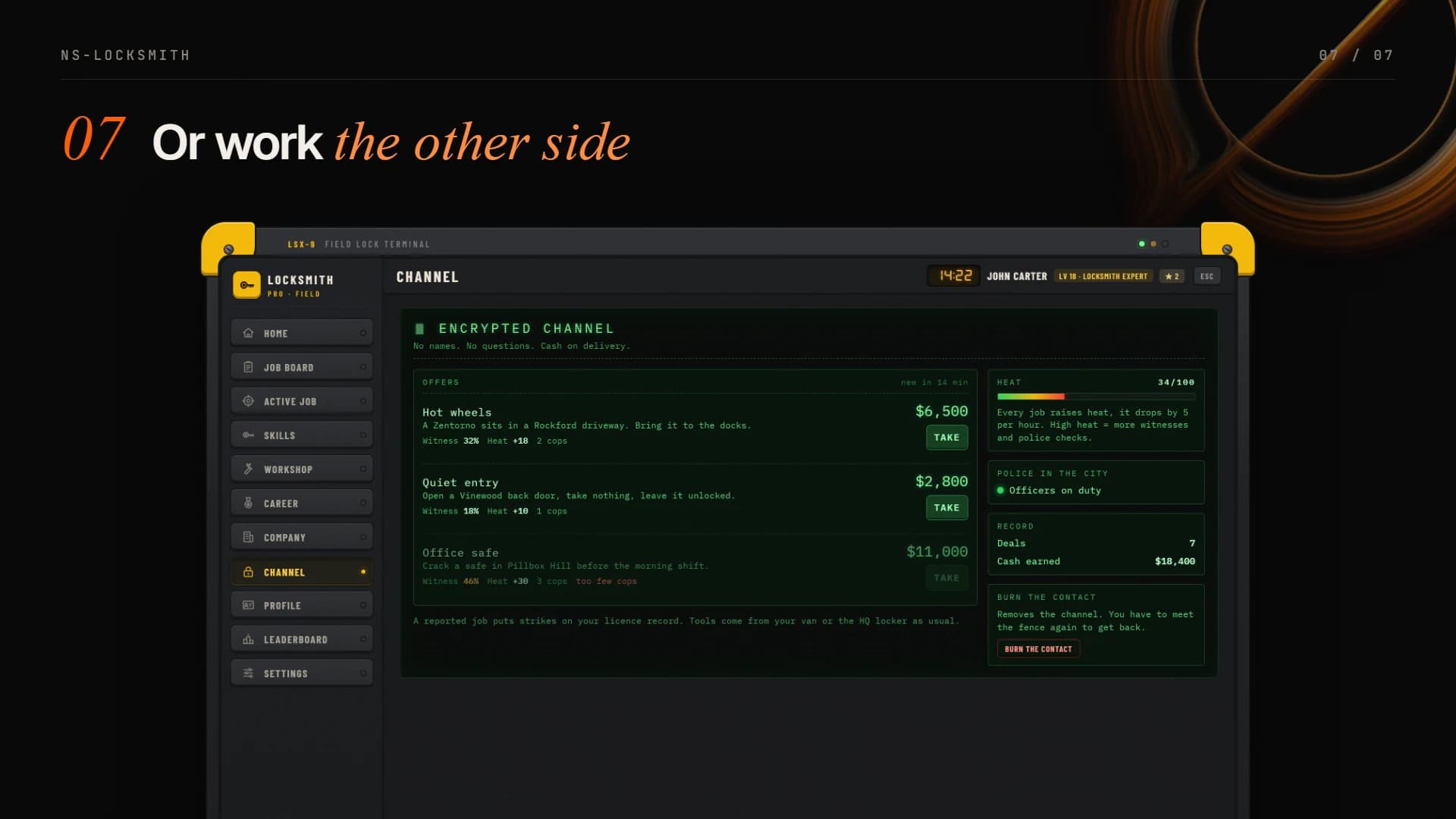Click the Workshop tools icon
This screenshot has width=1456, height=819.
[x=248, y=469]
